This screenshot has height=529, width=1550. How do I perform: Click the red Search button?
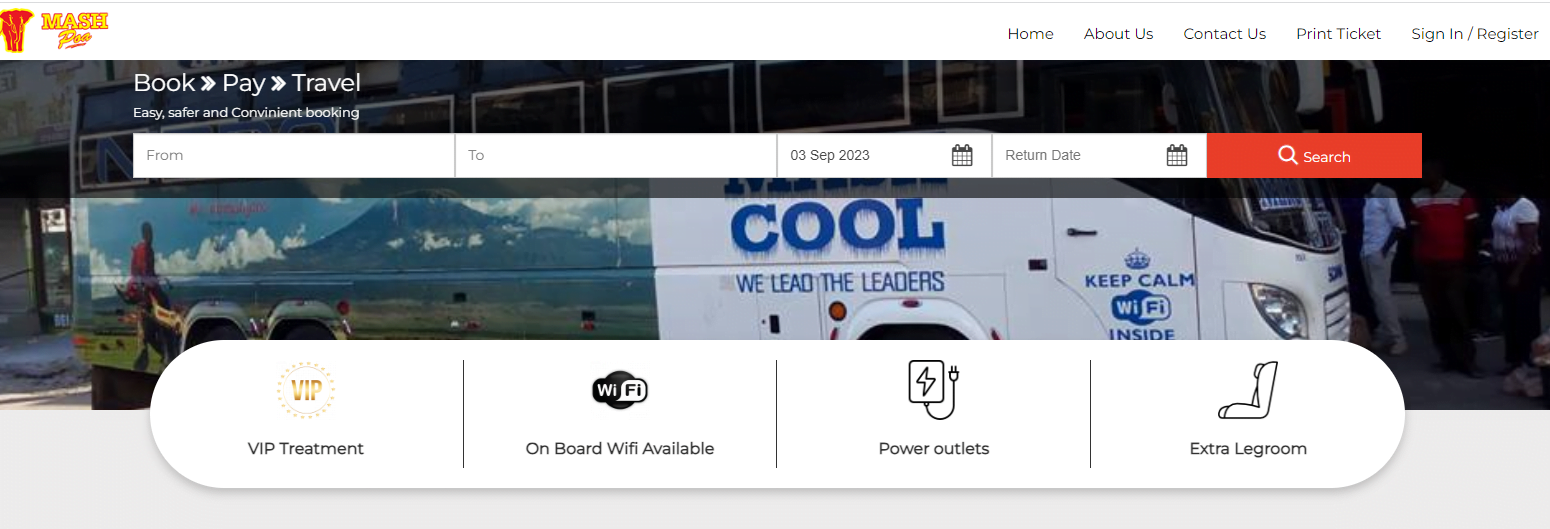coord(1314,156)
